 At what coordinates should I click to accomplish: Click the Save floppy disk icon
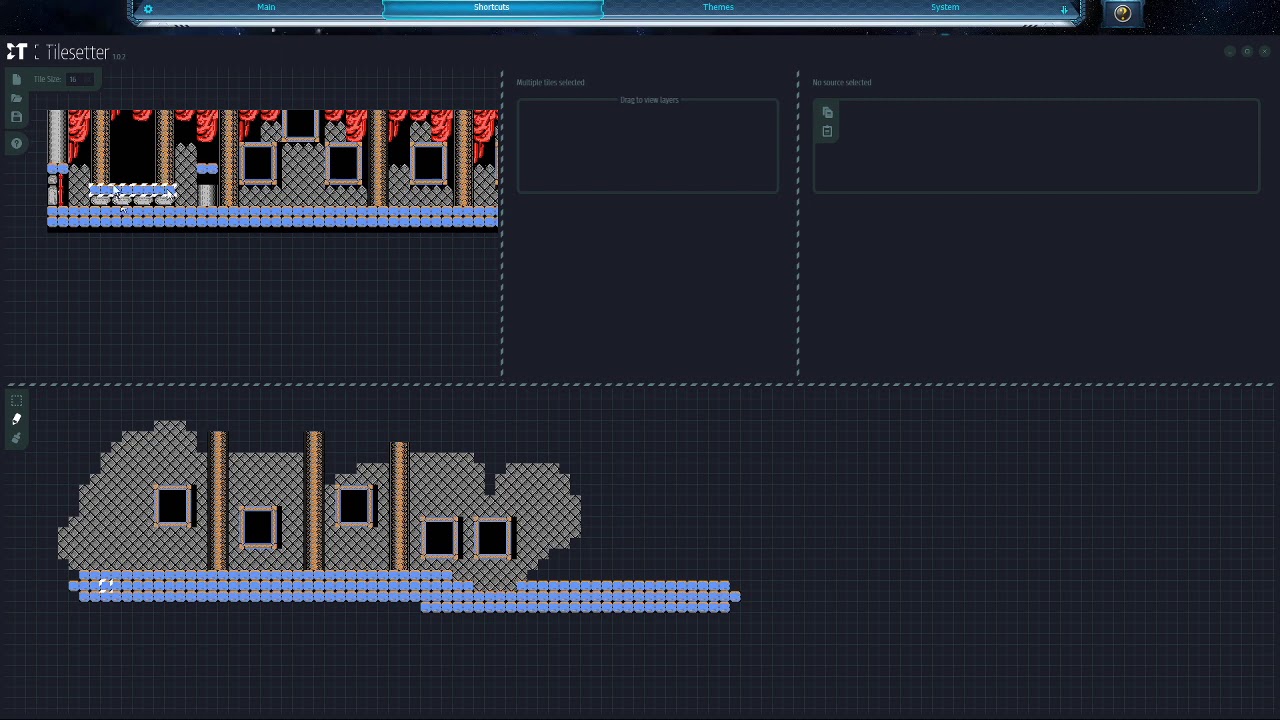pos(16,117)
